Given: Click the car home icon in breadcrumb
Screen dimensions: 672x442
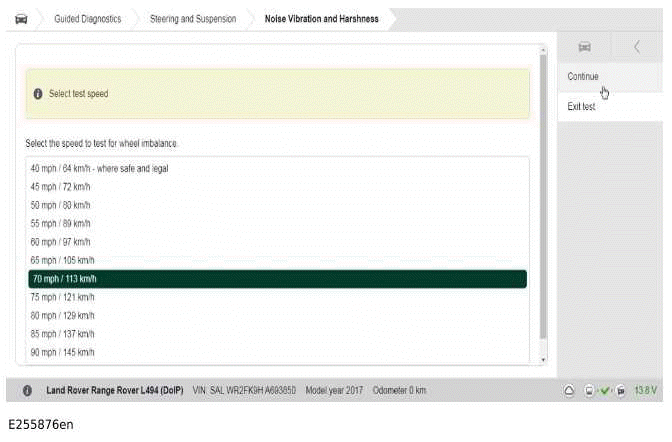Looking at the screenshot, I should (21, 18).
